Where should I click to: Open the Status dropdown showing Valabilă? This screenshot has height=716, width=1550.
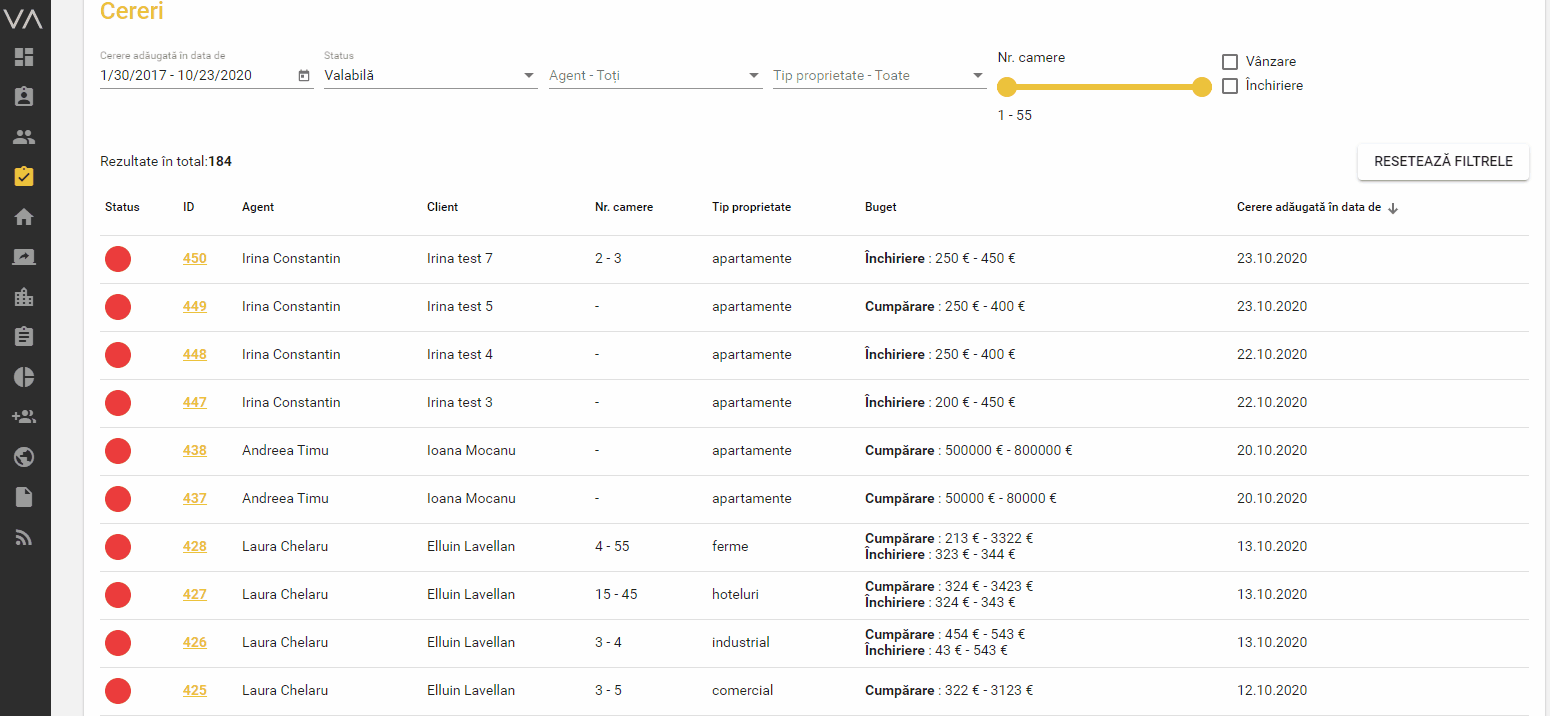(430, 76)
